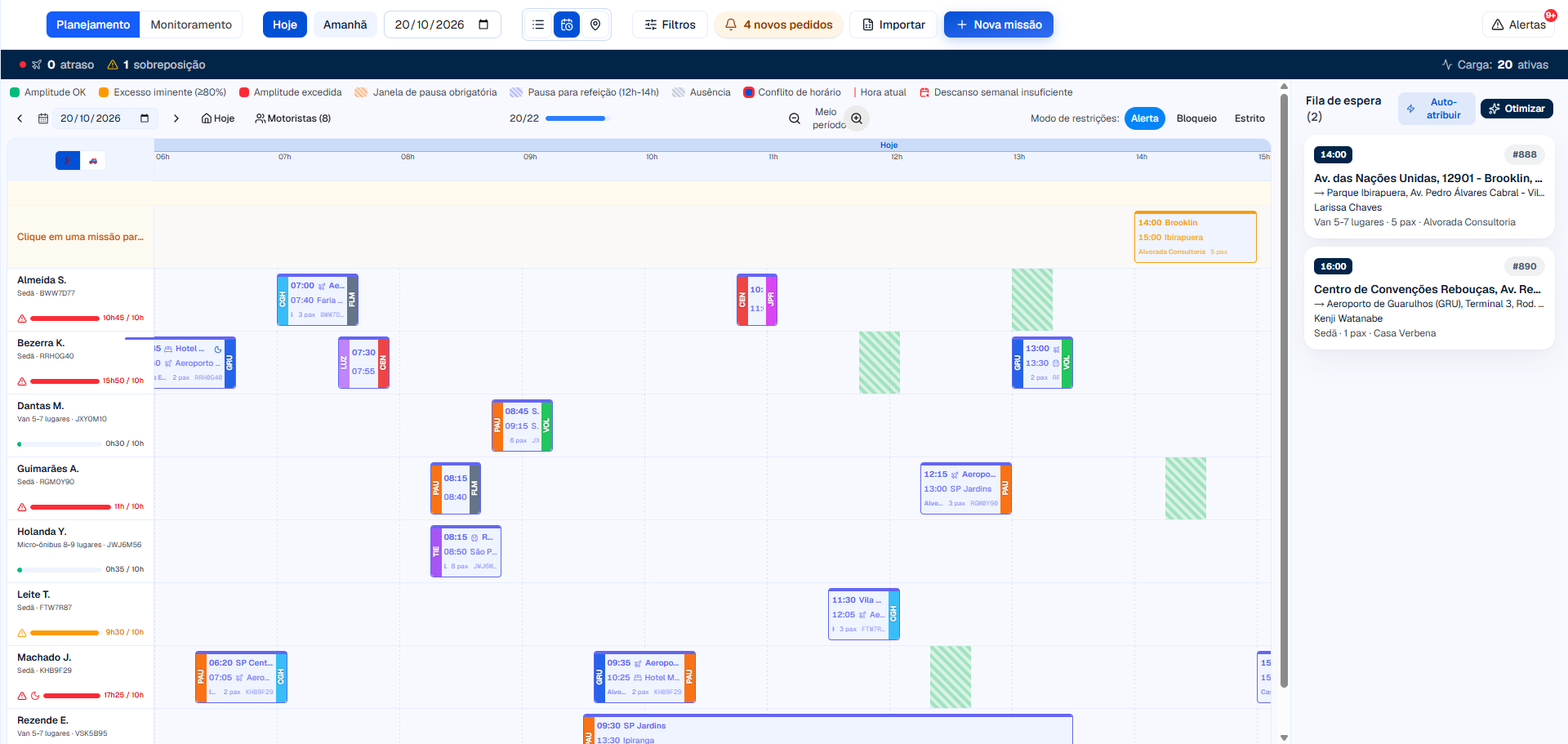Open queued mission card #888

[1429, 187]
